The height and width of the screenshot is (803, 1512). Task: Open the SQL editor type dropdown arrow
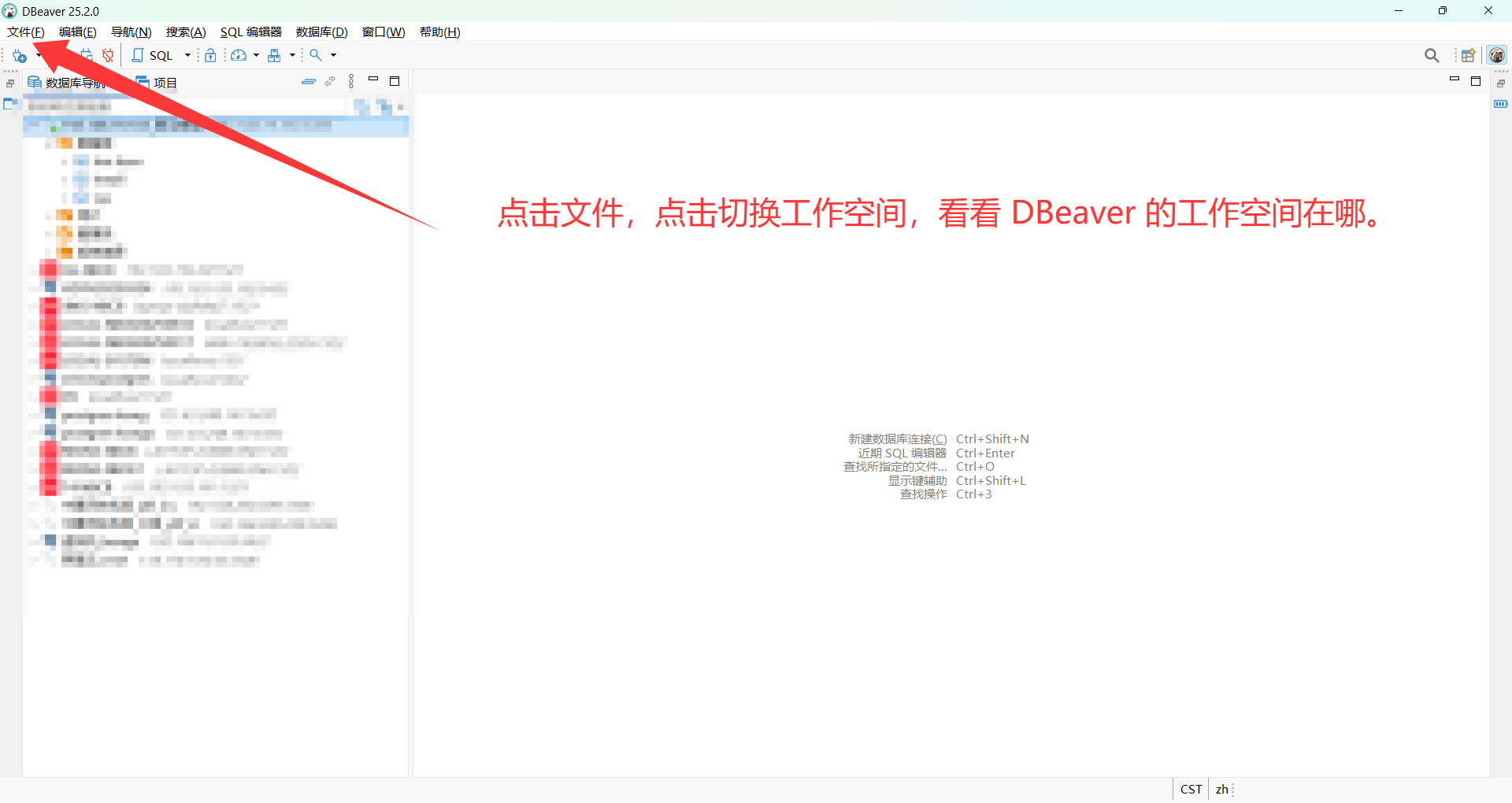[187, 55]
